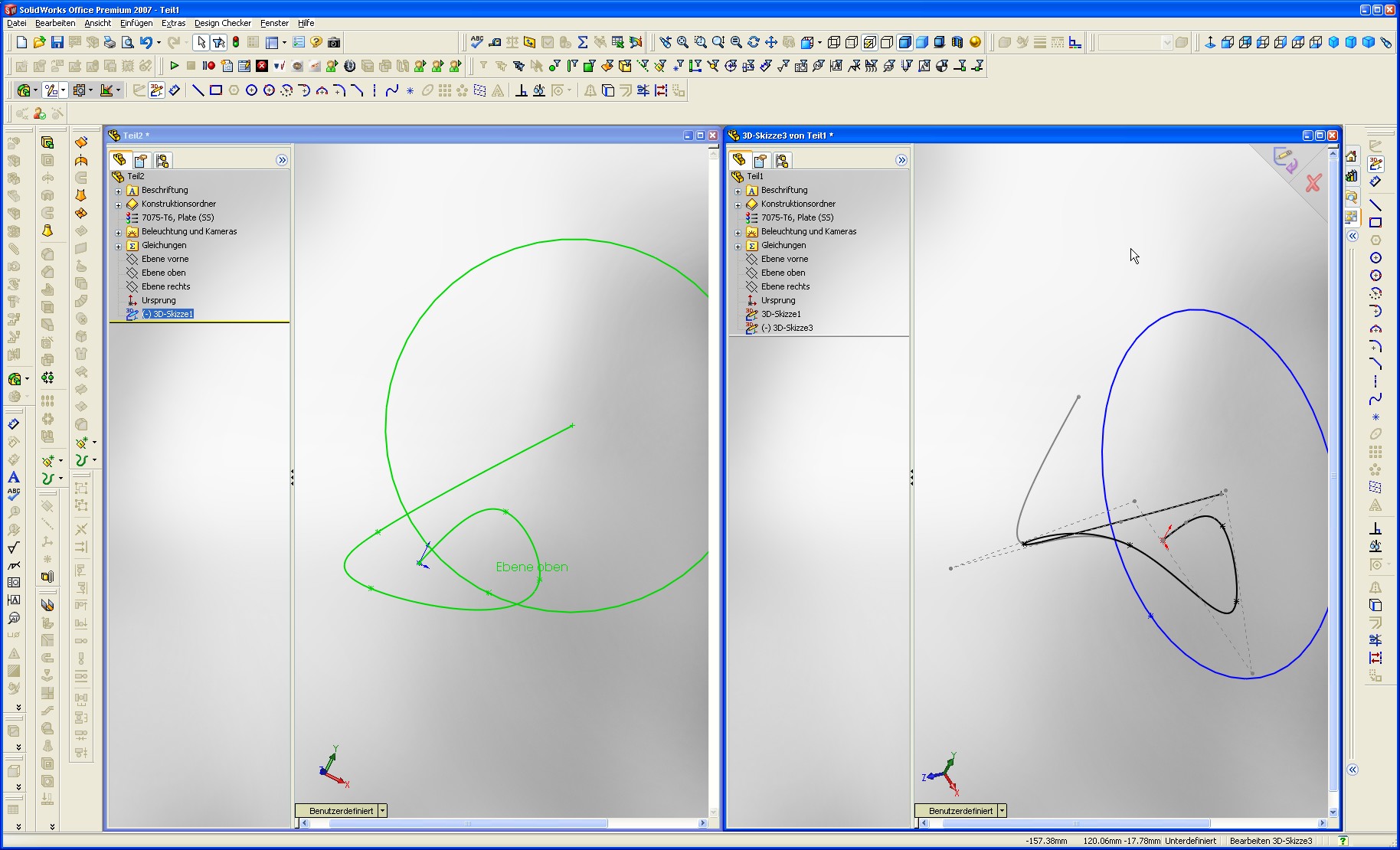Click the Normal To view icon
Viewport: 1400px width, 850px height.
click(x=1210, y=43)
